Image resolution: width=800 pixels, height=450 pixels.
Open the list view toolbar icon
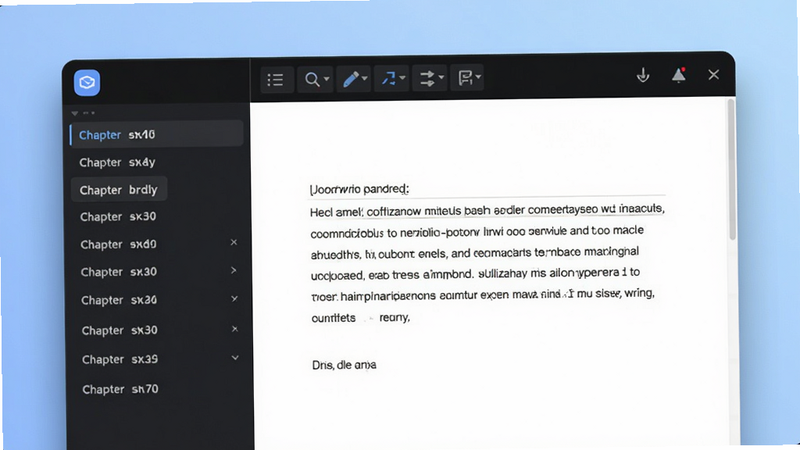276,80
